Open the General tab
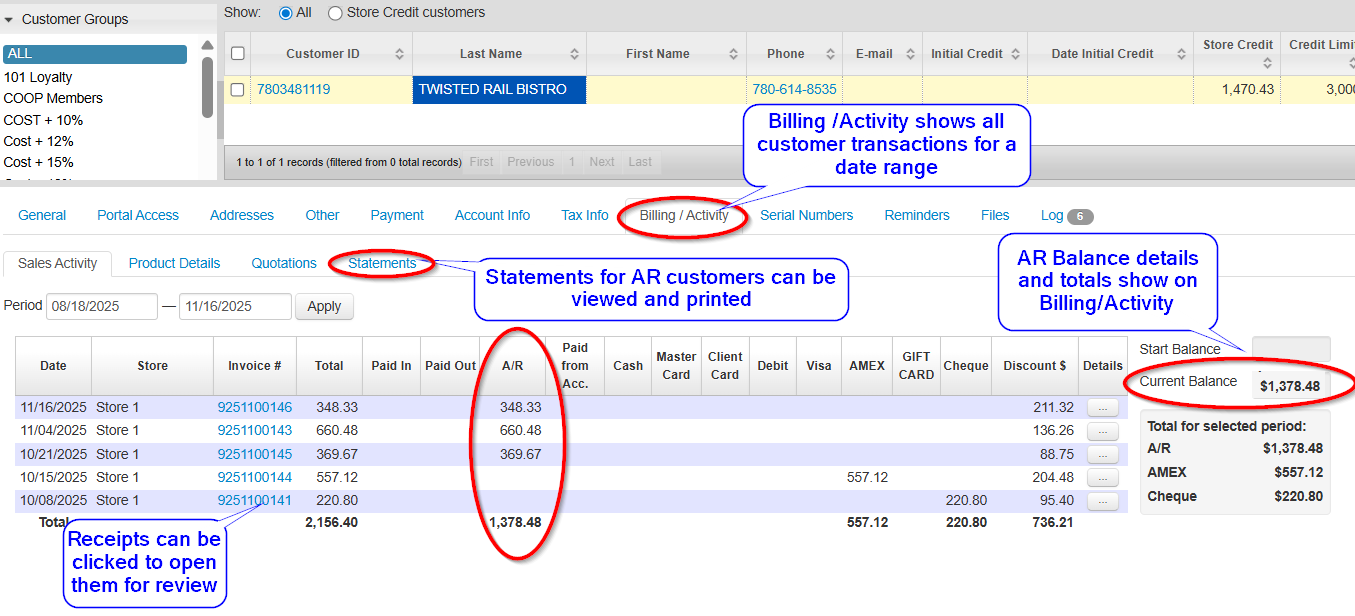Screen dimensions: 1355x616 42,215
